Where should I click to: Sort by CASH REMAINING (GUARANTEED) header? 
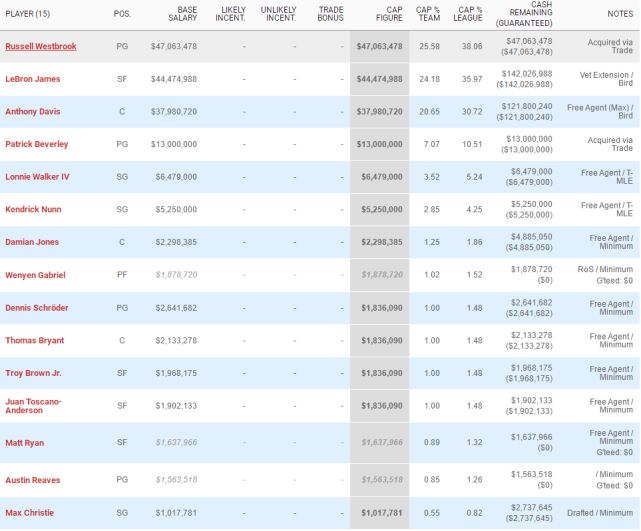tap(524, 14)
